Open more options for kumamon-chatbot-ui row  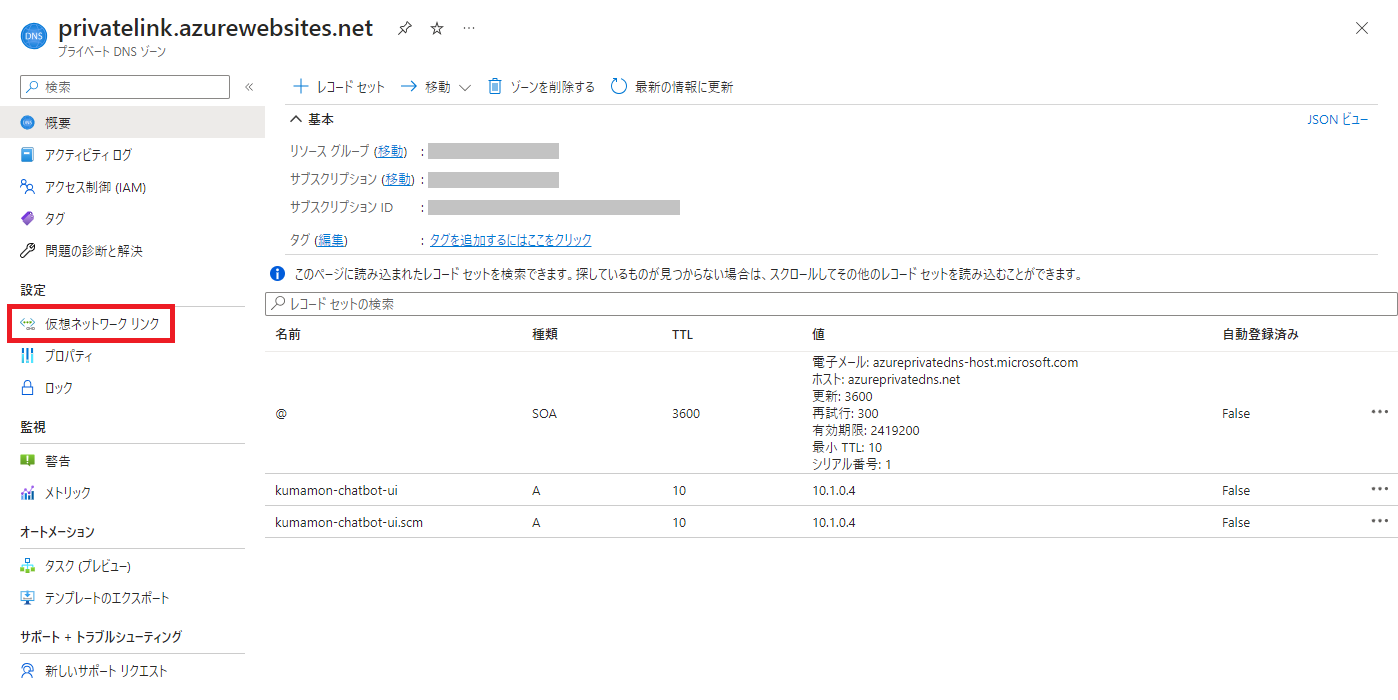(1380, 489)
